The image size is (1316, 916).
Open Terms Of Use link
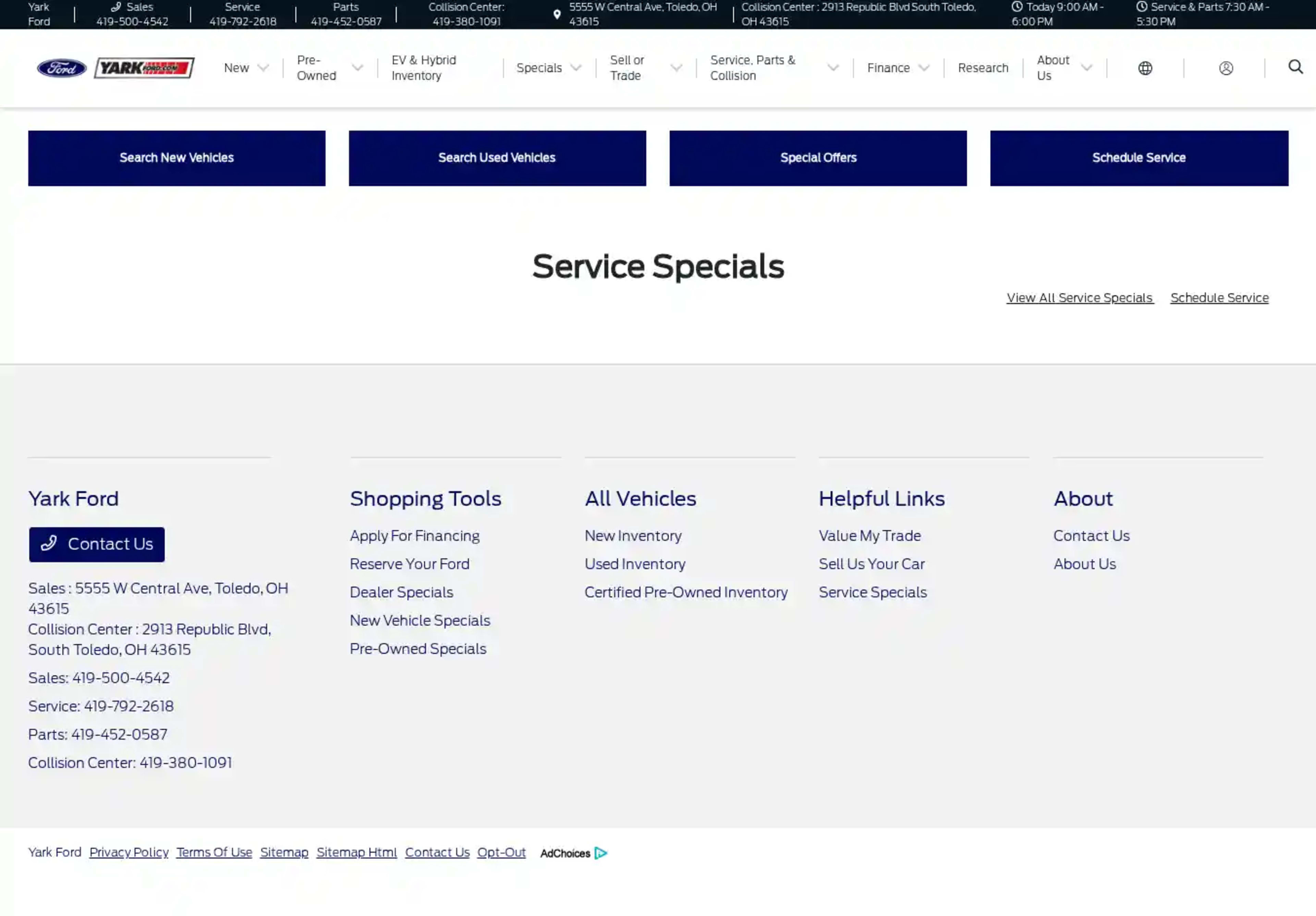pyautogui.click(x=215, y=852)
